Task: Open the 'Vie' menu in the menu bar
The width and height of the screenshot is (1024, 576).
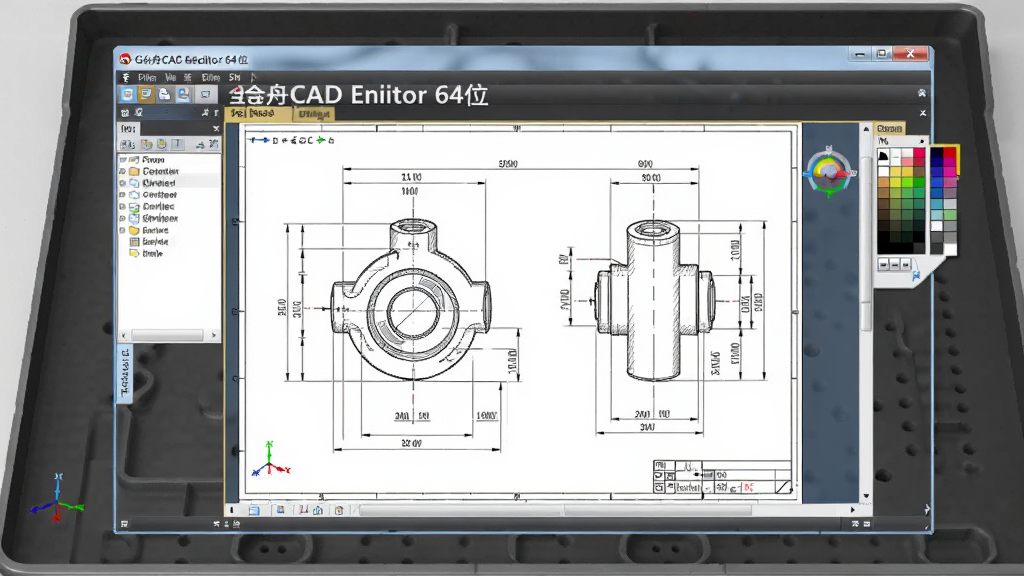Action: (170, 78)
